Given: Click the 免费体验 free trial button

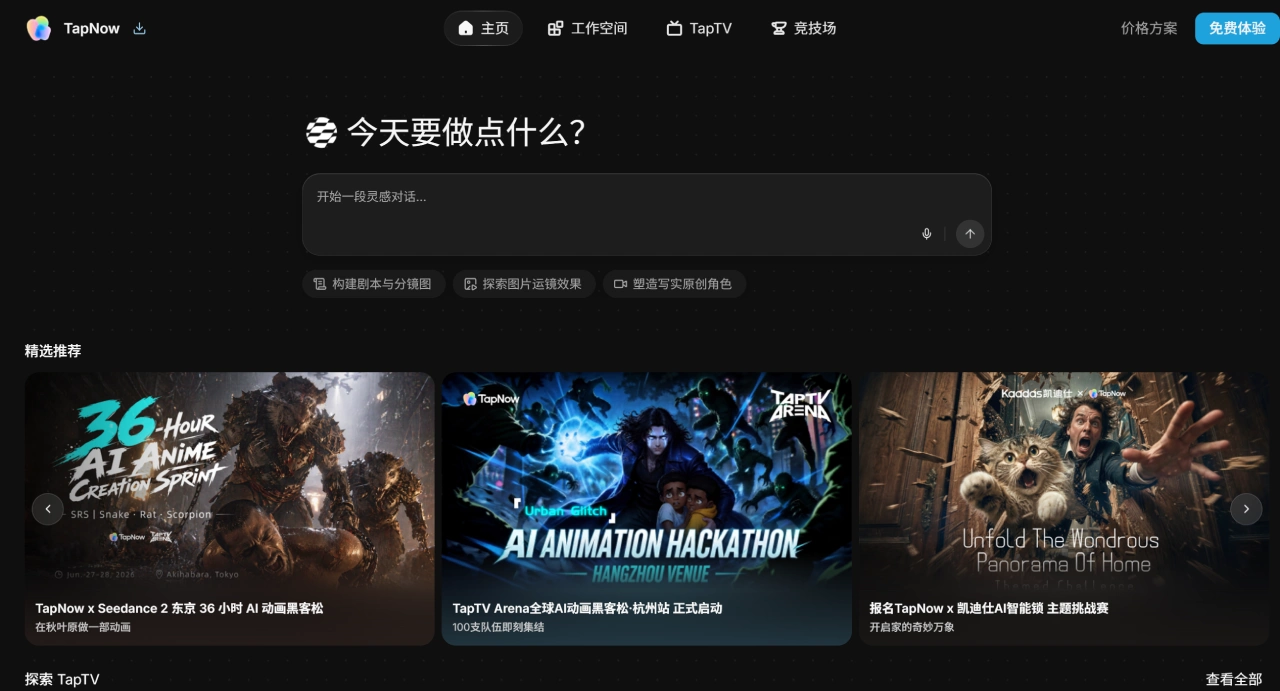Looking at the screenshot, I should tap(1237, 28).
